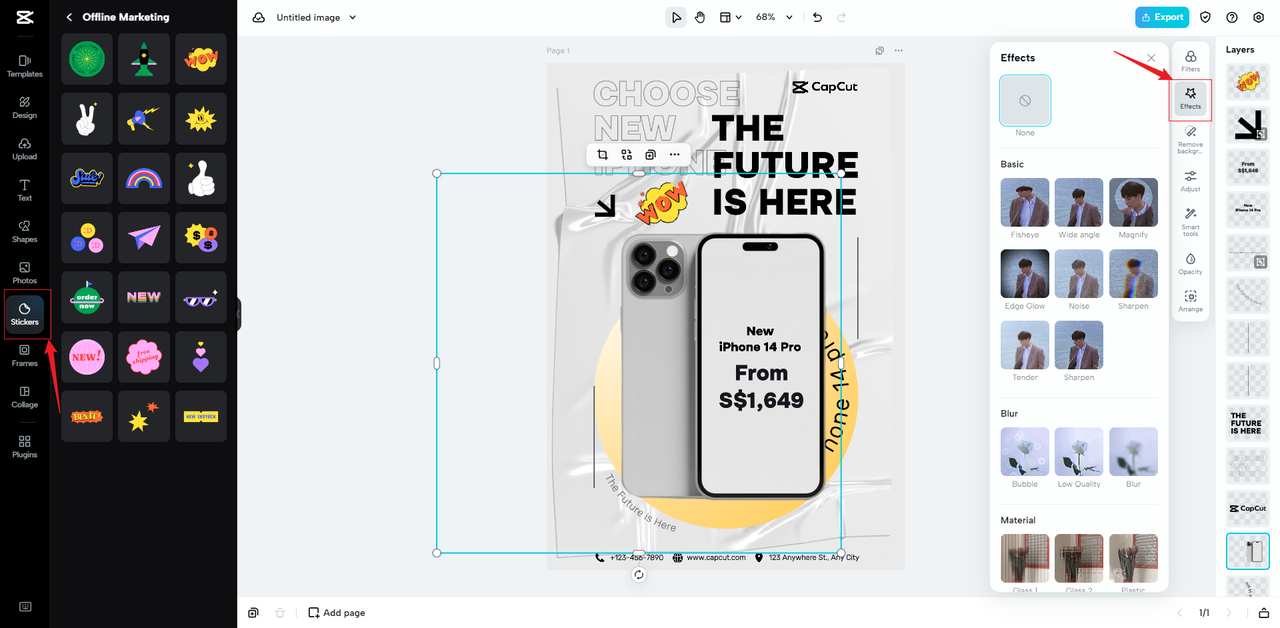Close the Effects panel
The width and height of the screenshot is (1280, 628).
pos(1151,58)
